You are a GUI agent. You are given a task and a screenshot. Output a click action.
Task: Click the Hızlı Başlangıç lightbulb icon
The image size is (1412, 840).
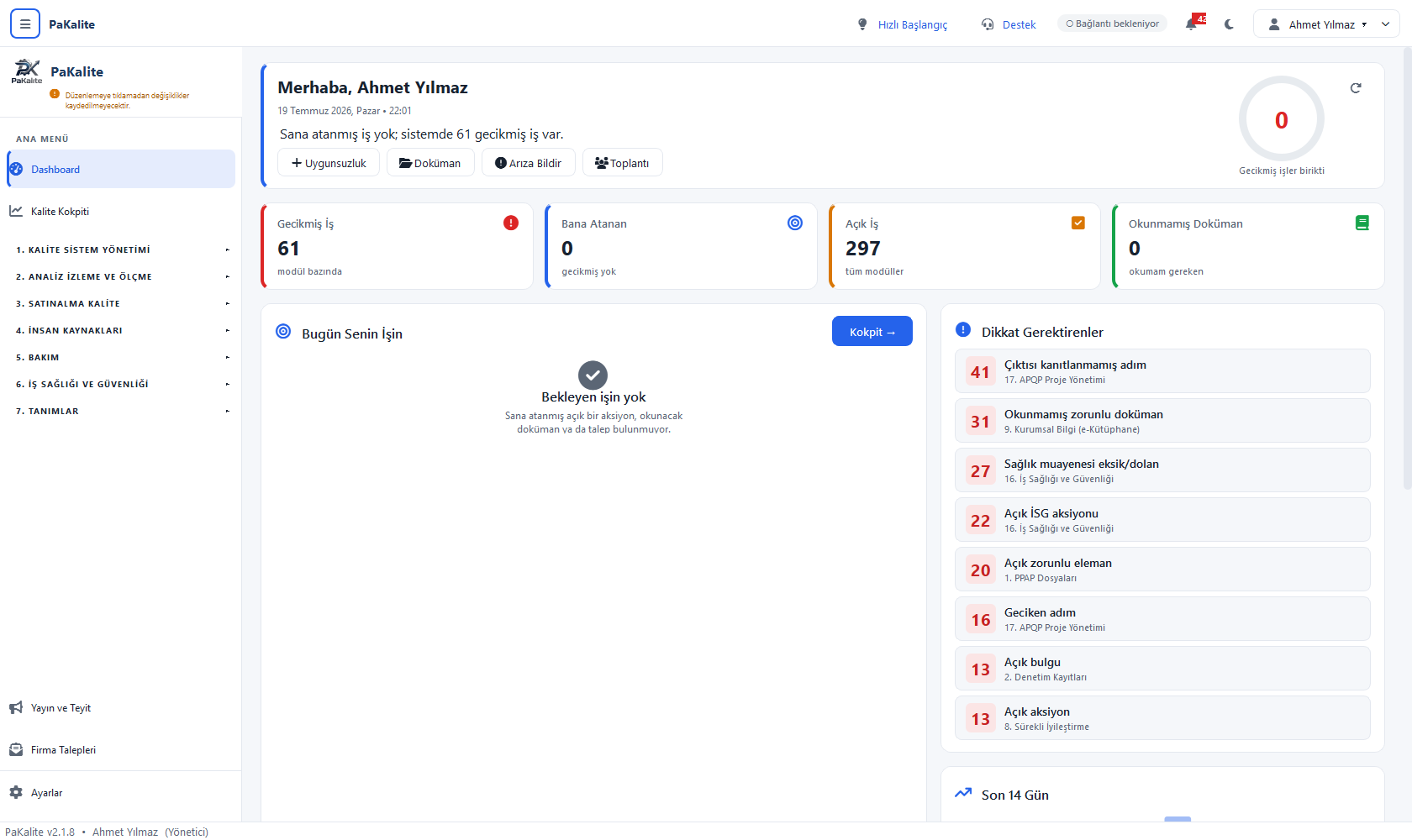[862, 24]
